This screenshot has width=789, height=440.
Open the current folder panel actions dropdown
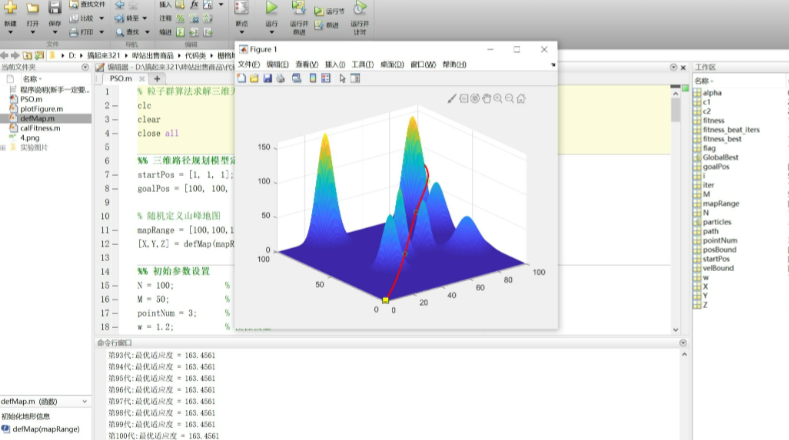(87, 67)
